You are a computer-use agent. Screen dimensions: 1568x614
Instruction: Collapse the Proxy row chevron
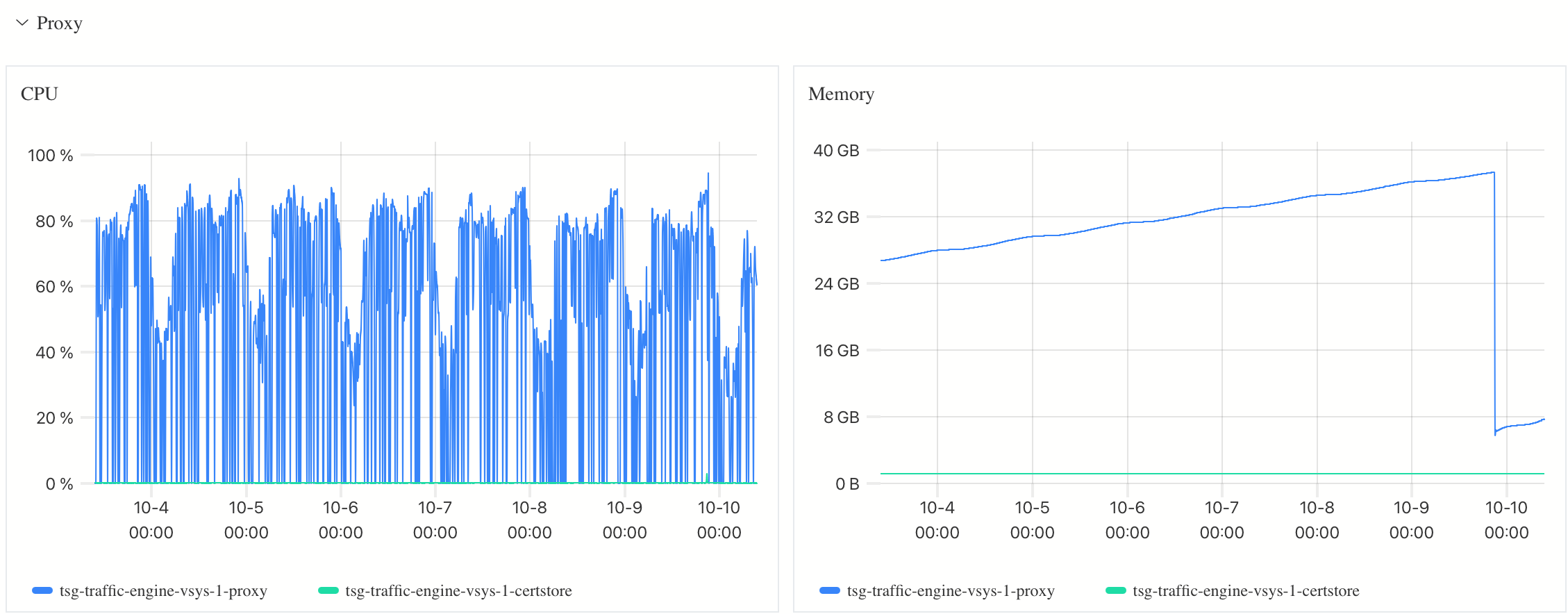point(22,23)
